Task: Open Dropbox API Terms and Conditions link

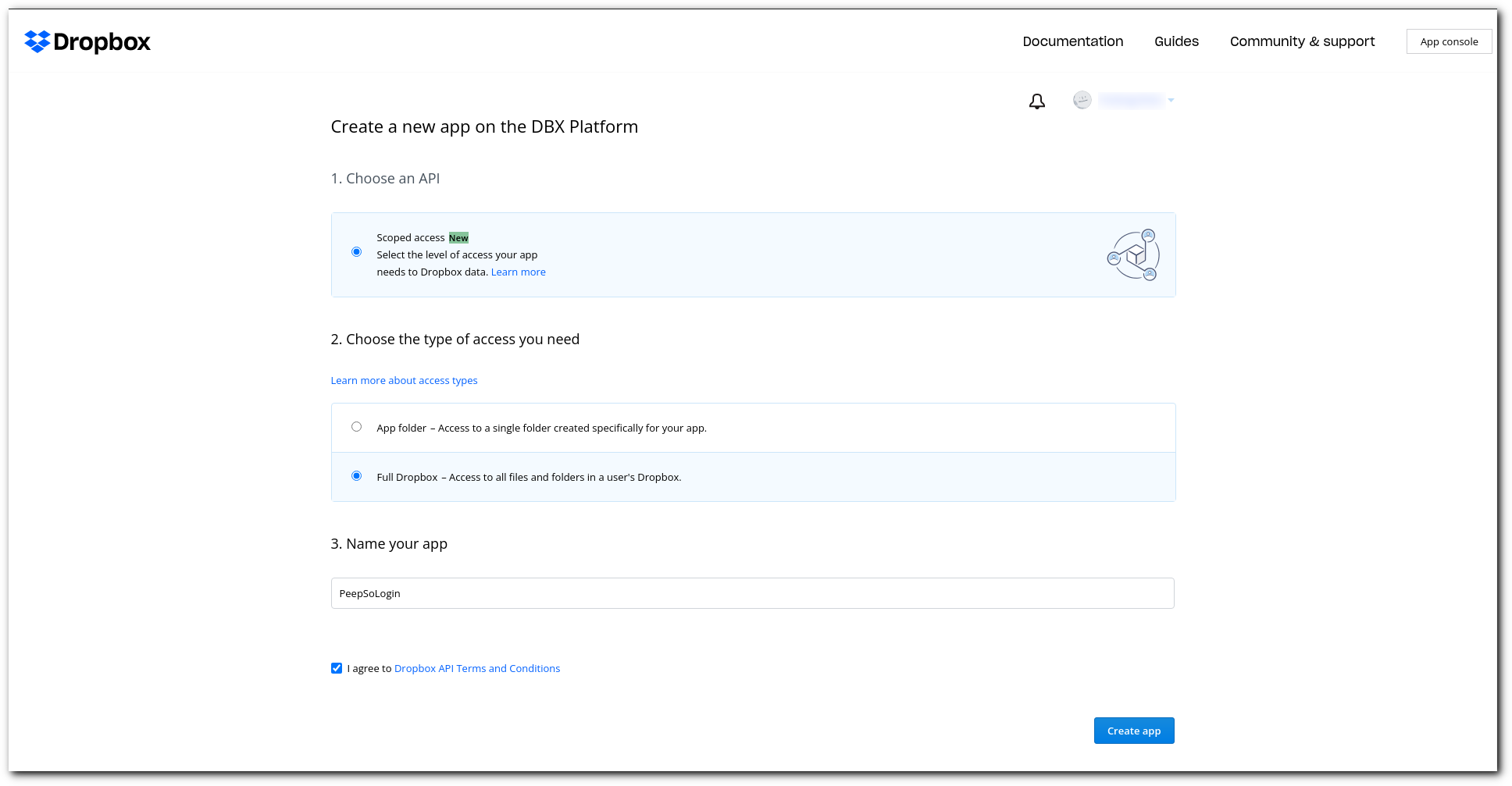Action: click(477, 668)
